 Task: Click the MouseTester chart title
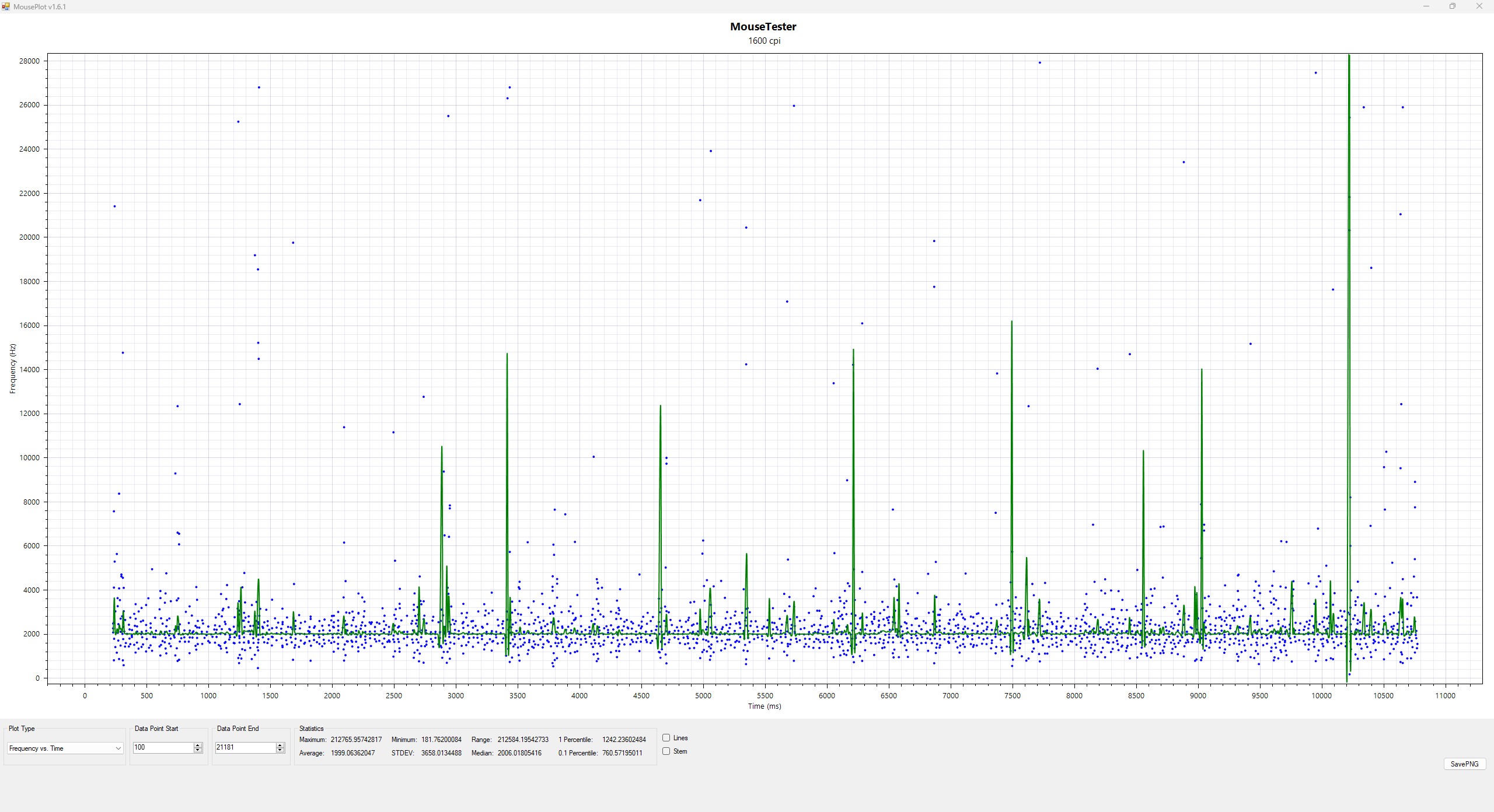[763, 27]
